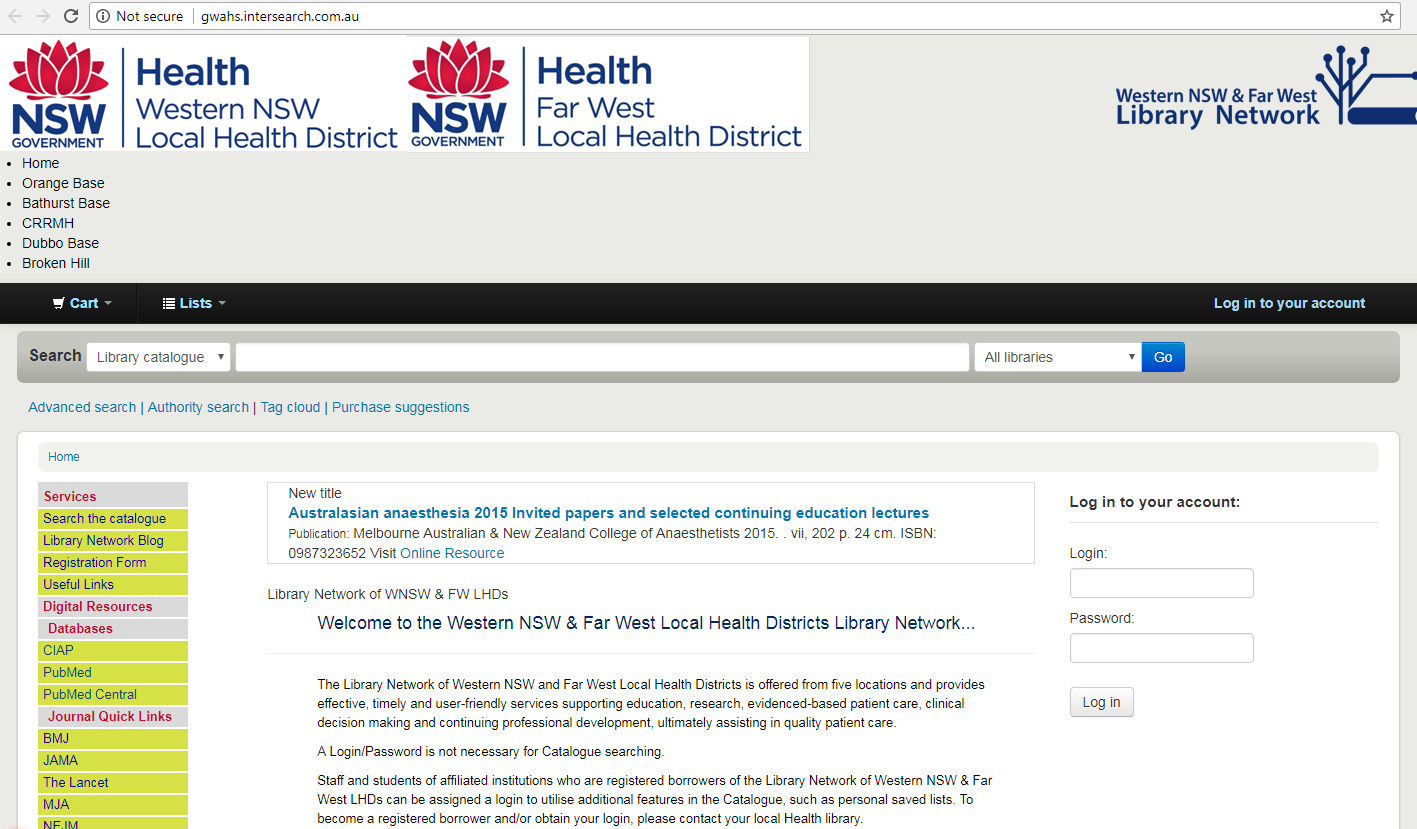Open the JAMA journal quick link

click(x=113, y=760)
